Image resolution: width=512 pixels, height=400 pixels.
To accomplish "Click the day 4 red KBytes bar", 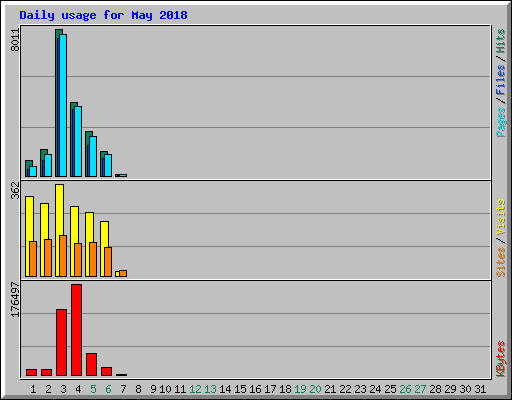I will 76,330.
